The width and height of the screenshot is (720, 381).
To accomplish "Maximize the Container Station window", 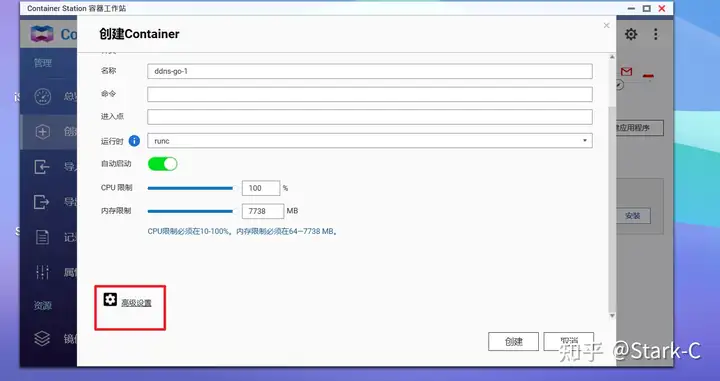I will click(x=647, y=8).
